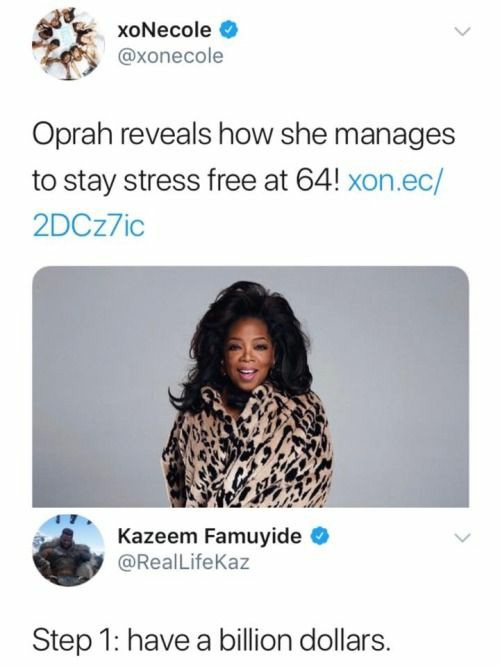This screenshot has height=667, width=500.
Task: Select the 'Step 1: have a billion dollars' text
Action: tap(211, 640)
